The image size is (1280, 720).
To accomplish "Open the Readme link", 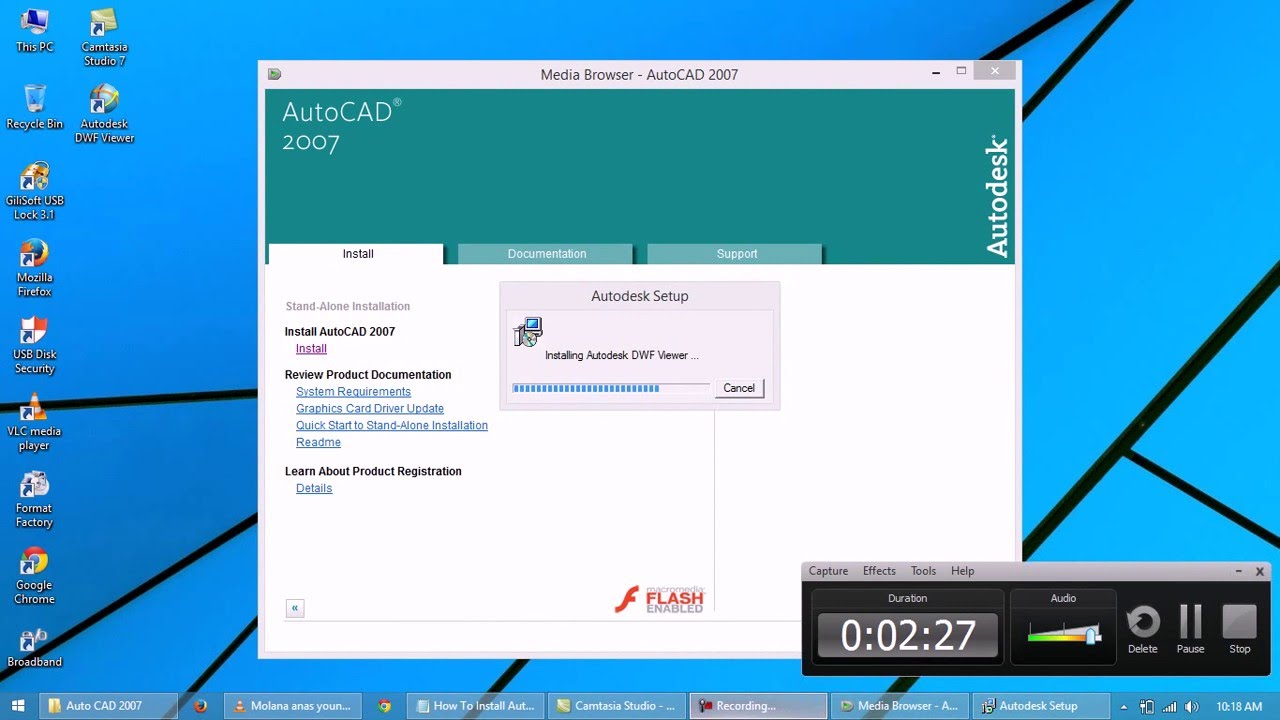I will (318, 443).
